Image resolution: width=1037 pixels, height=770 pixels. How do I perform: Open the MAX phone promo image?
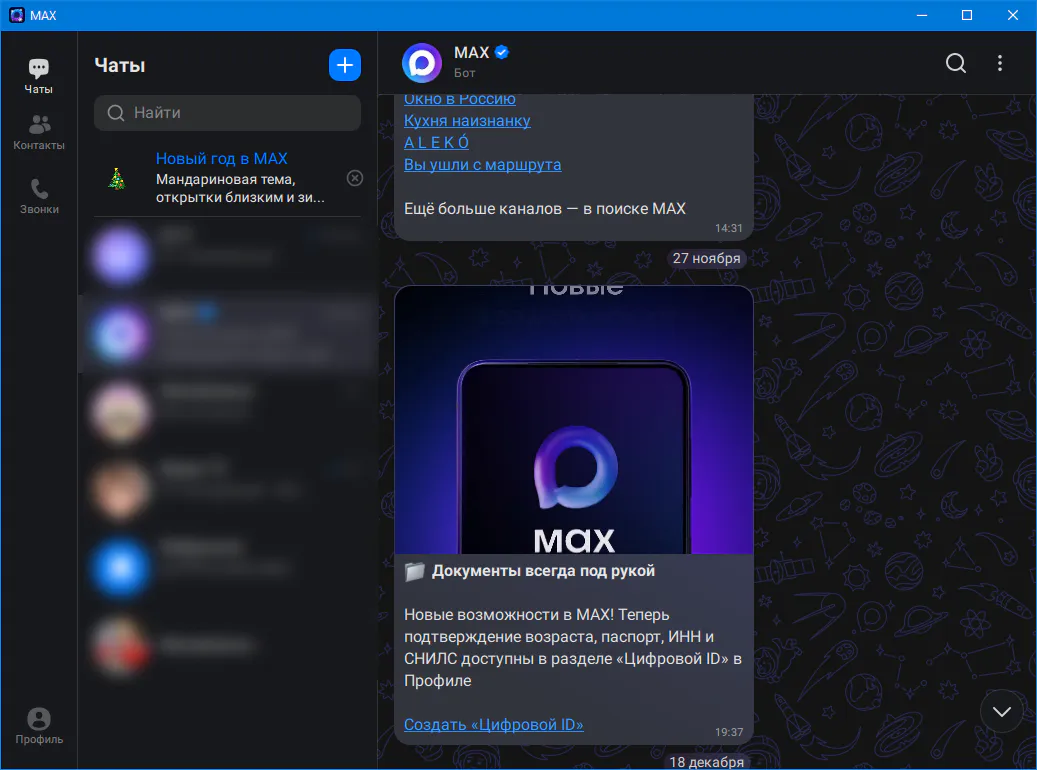point(574,420)
